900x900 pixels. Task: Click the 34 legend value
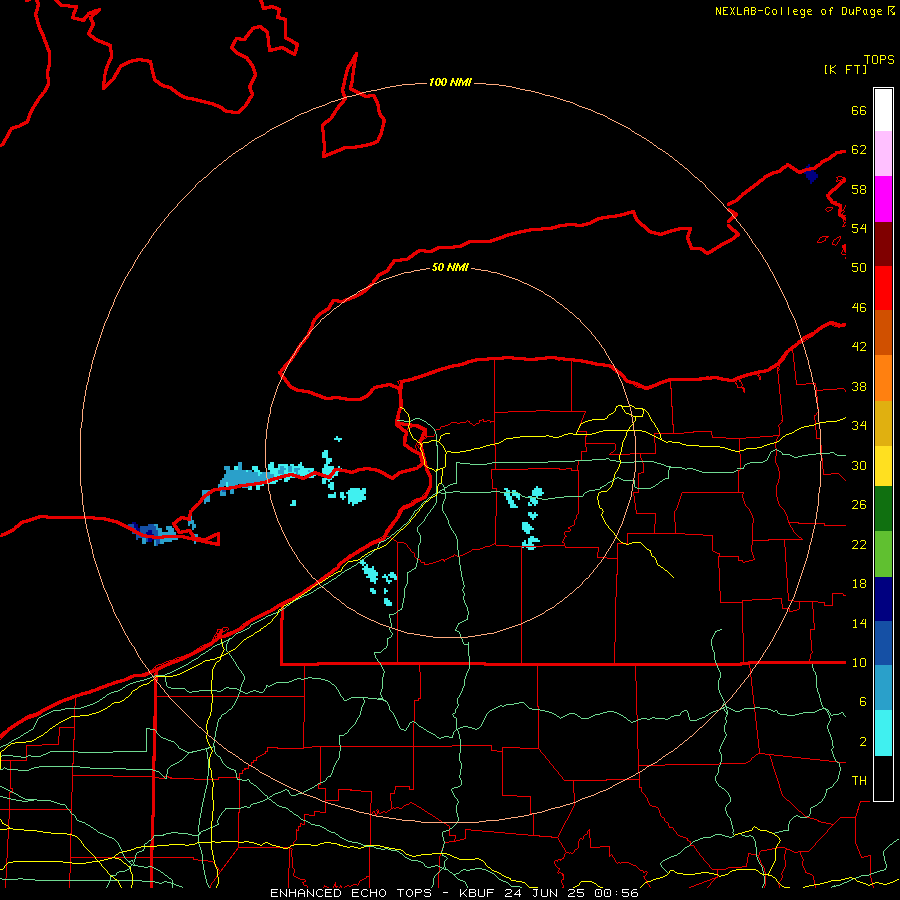pyautogui.click(x=859, y=425)
